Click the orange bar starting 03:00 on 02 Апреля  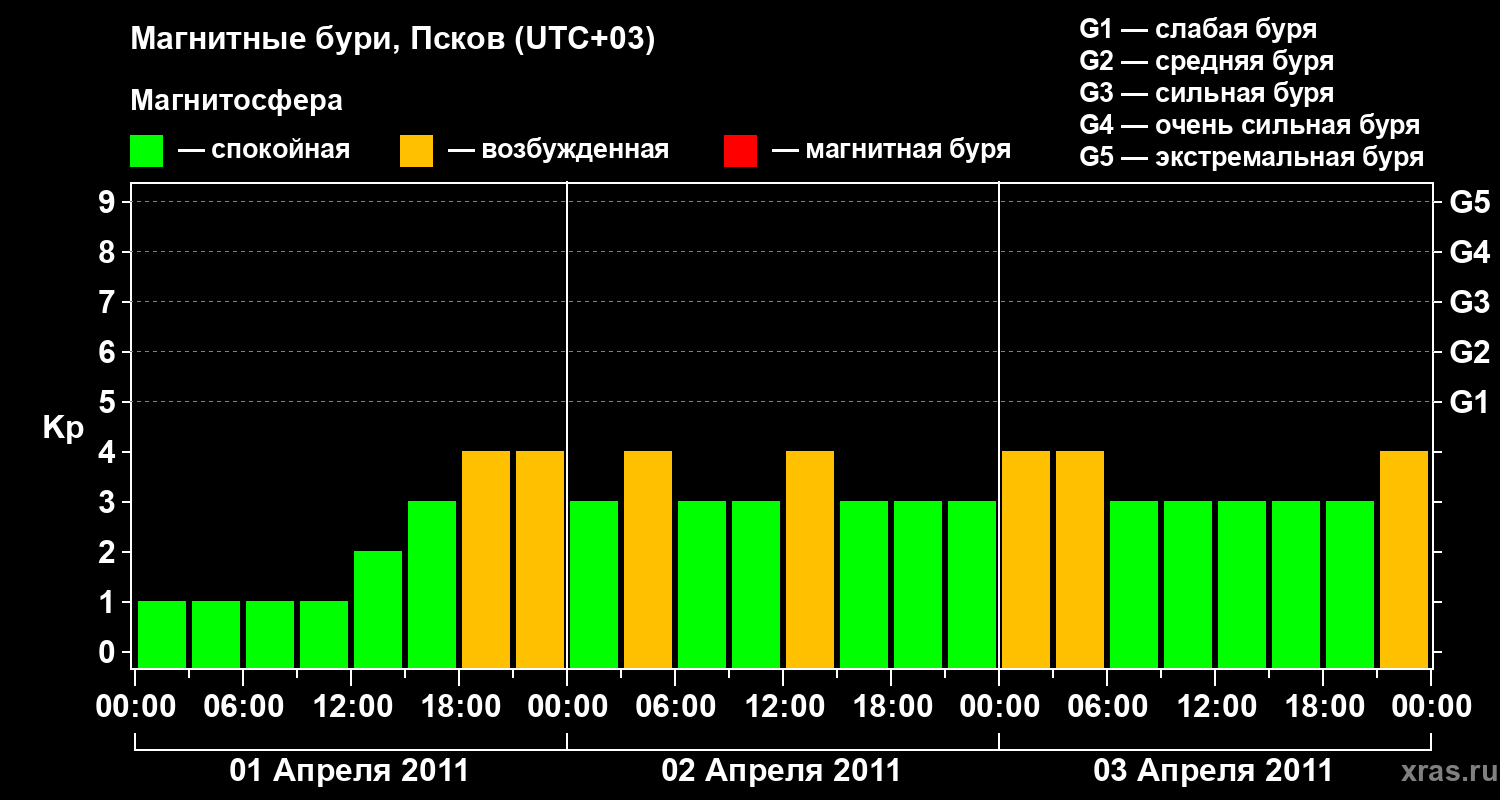(648, 559)
